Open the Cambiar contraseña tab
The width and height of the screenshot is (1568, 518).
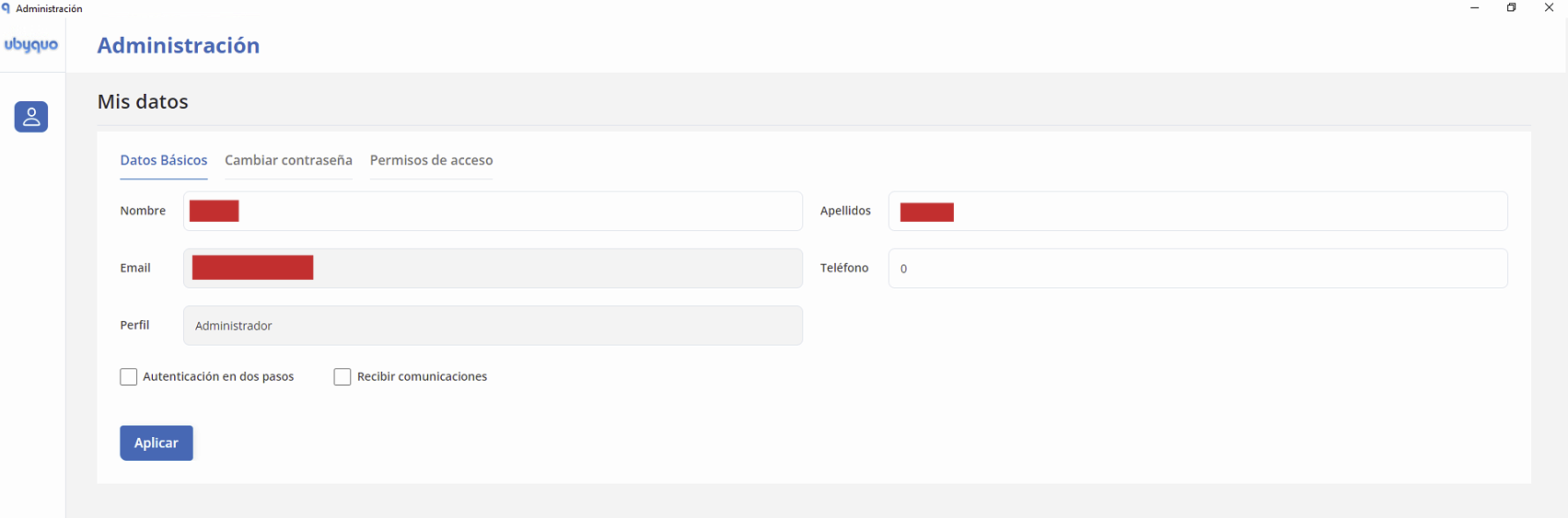288,160
